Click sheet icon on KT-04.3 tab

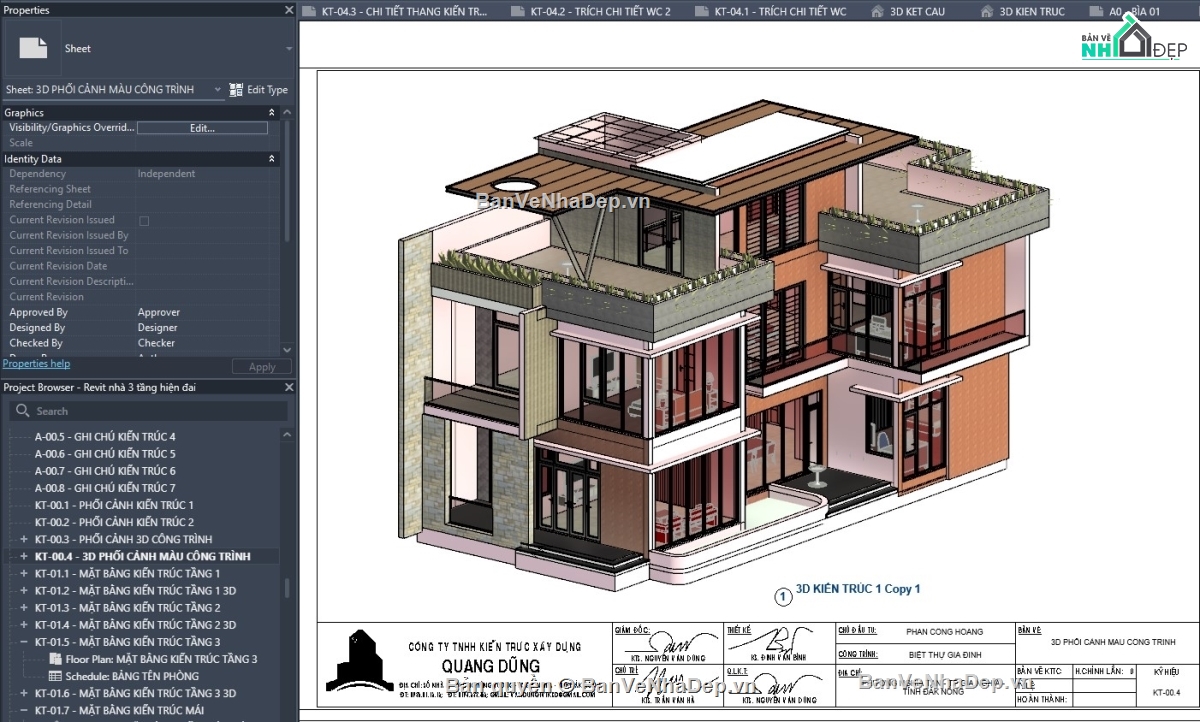pos(310,12)
